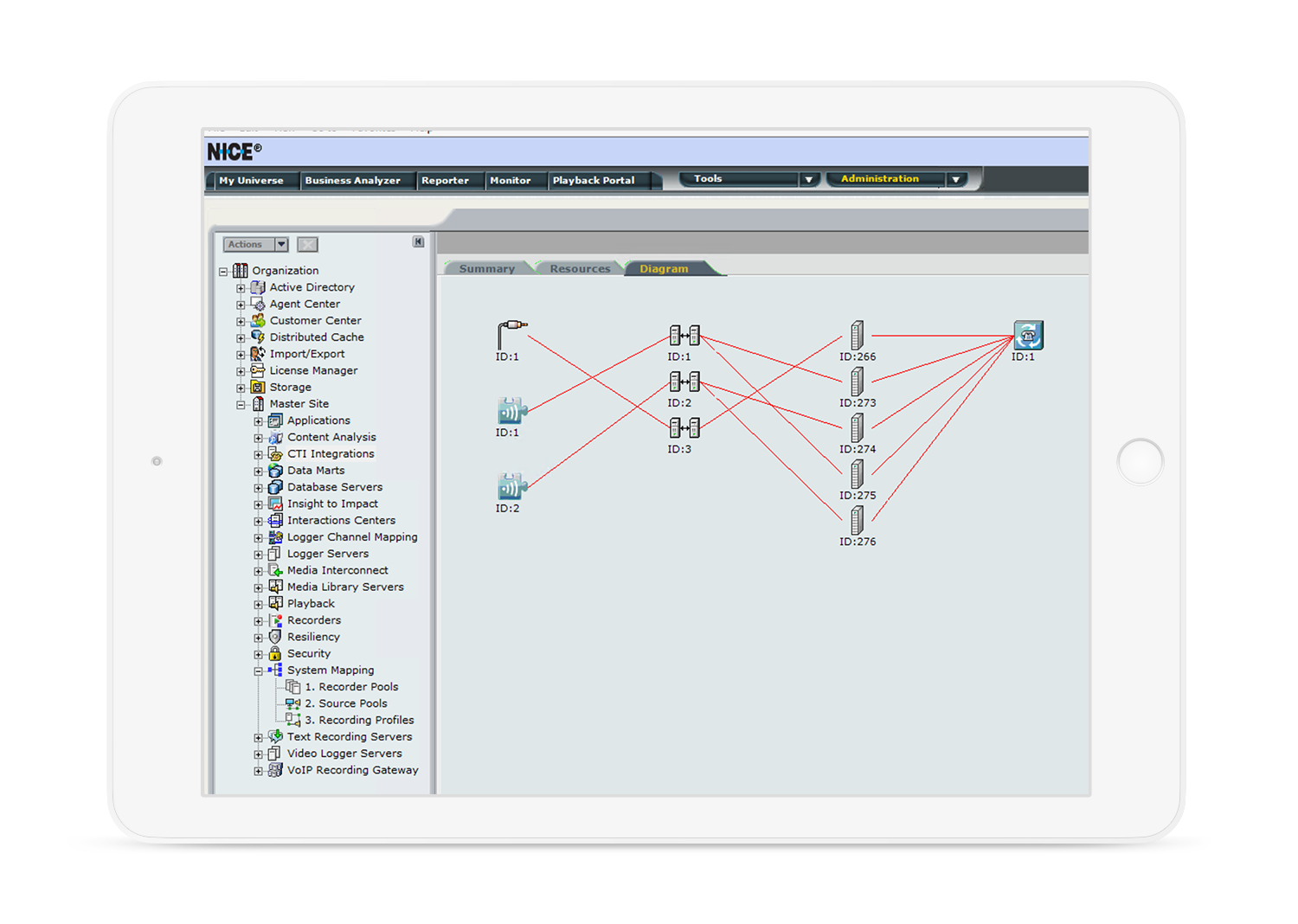Click the Agent Center tree icon
The image size is (1298, 924).
(x=258, y=304)
